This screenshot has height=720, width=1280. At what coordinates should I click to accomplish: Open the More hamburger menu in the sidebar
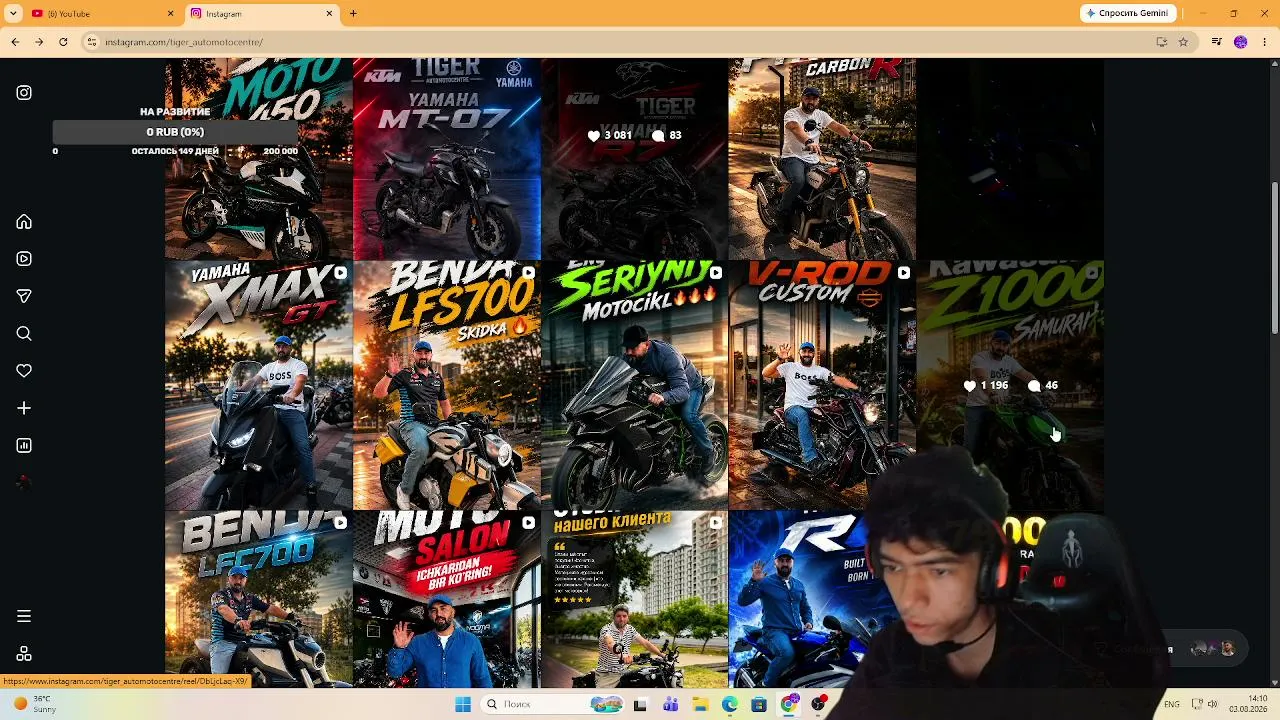(x=24, y=616)
